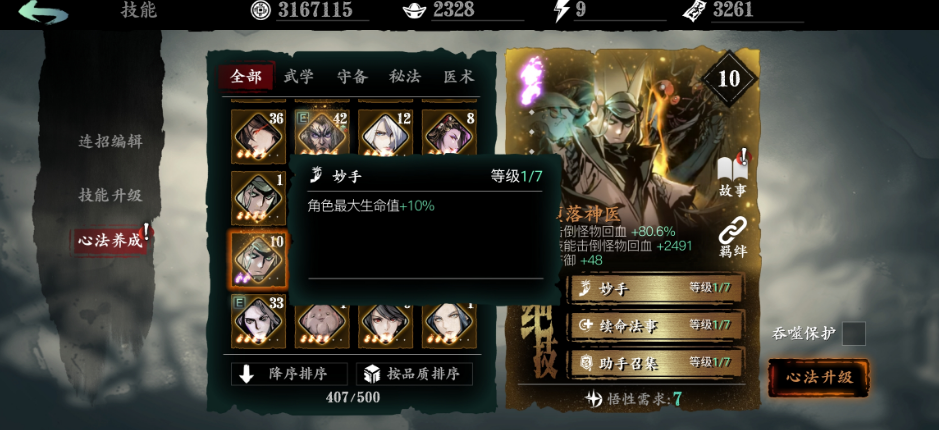Switch to the 医术 tab
Image resolution: width=939 pixels, height=430 pixels.
(x=459, y=77)
